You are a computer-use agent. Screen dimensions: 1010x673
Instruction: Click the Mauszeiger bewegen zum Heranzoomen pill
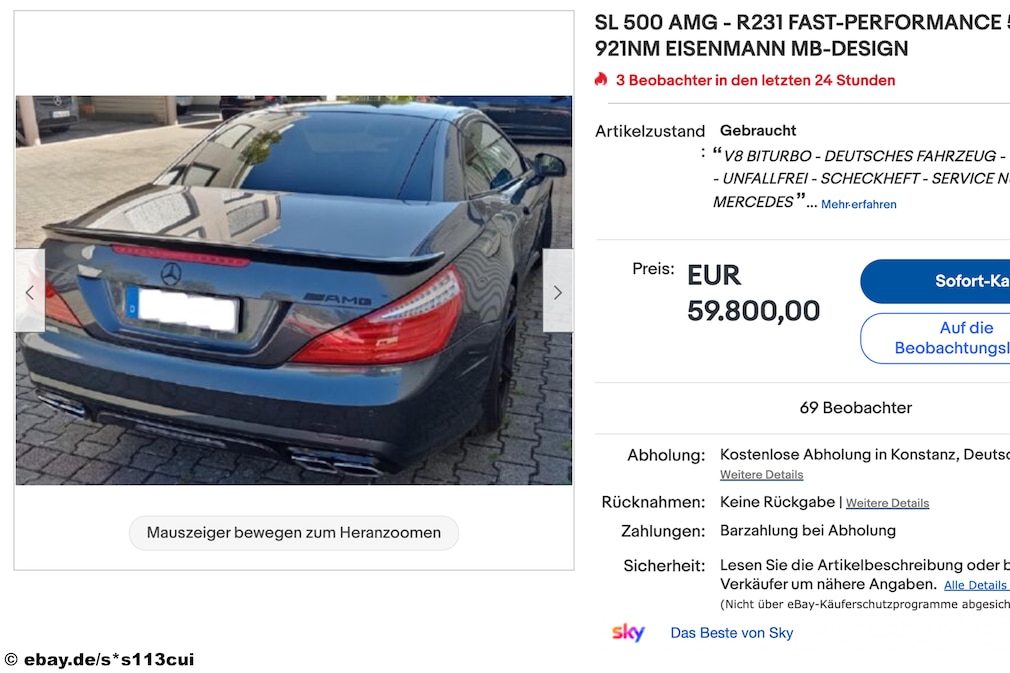coord(294,533)
